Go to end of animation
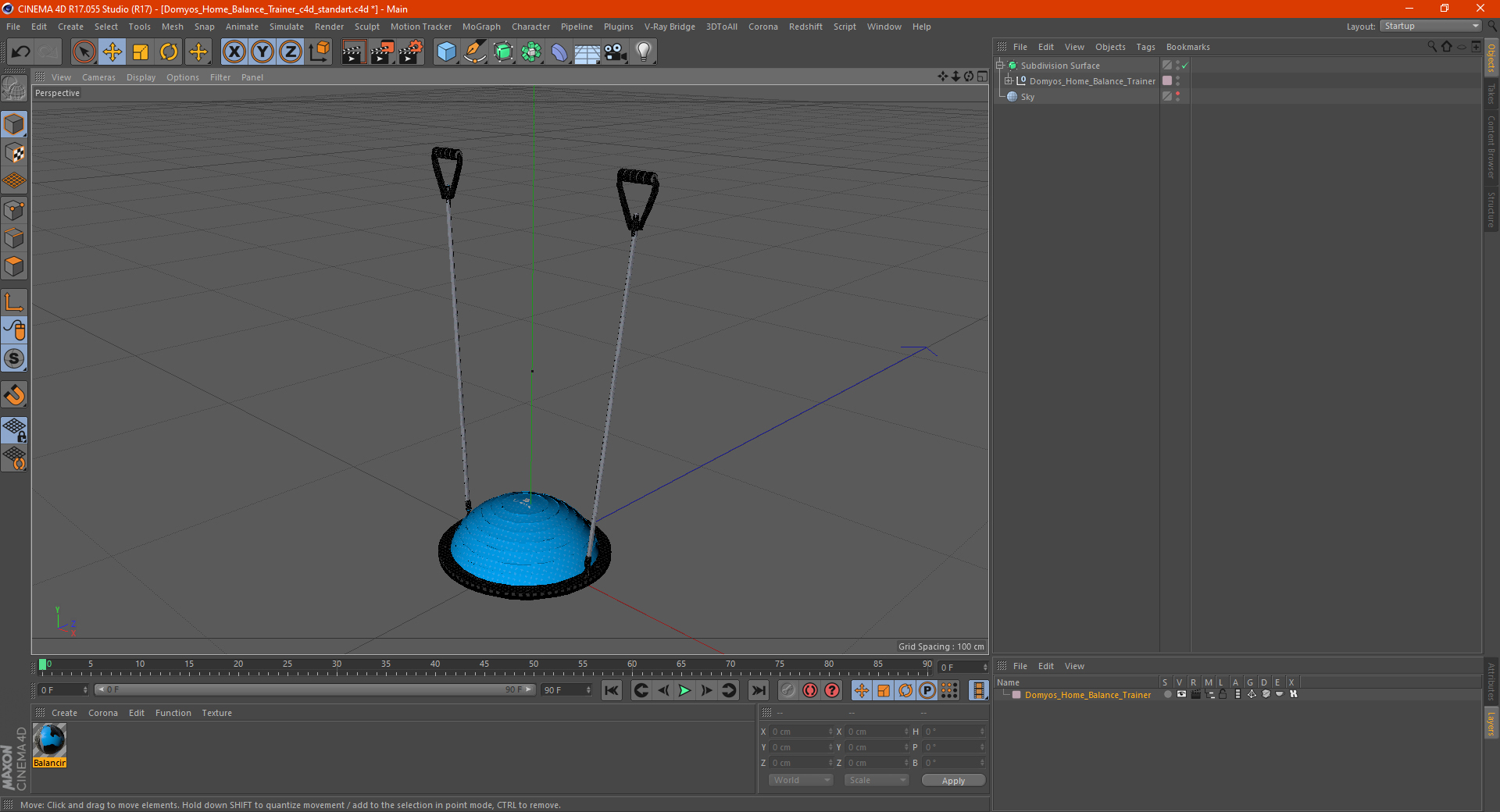The image size is (1500, 812). pyautogui.click(x=758, y=690)
